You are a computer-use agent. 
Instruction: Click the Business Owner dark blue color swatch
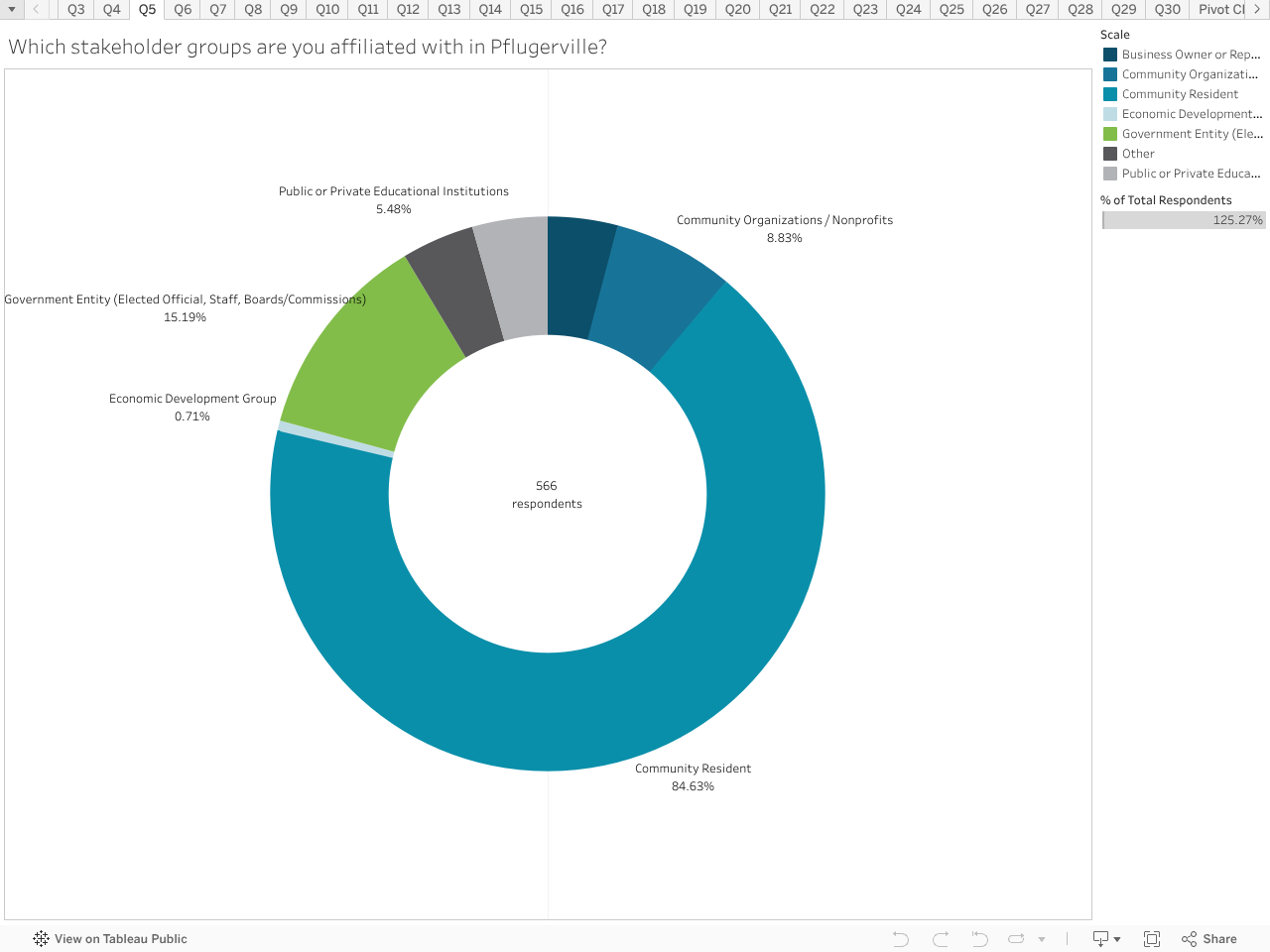[1110, 55]
